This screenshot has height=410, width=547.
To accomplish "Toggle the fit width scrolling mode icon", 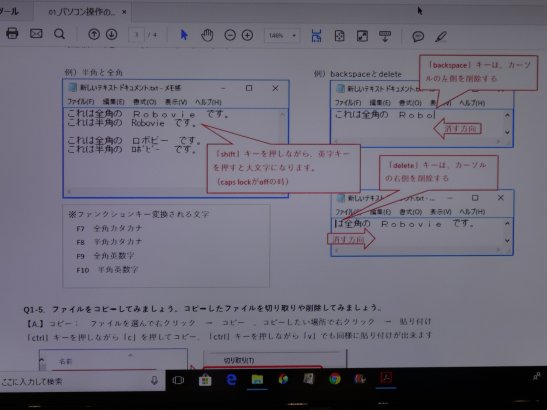I will coord(316,36).
